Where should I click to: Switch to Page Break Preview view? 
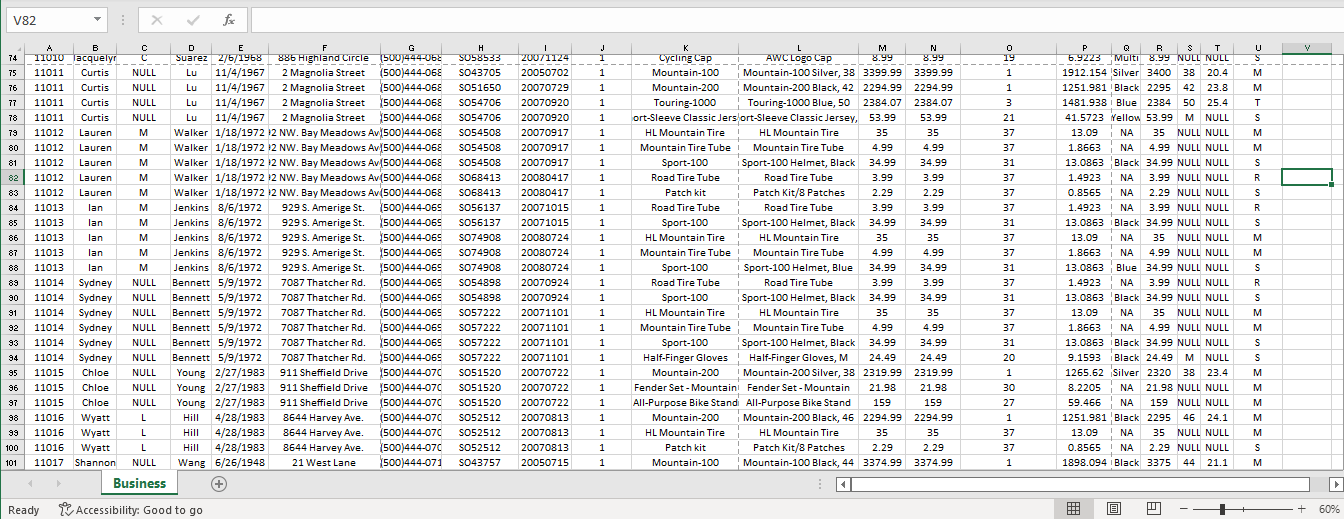click(x=1153, y=509)
